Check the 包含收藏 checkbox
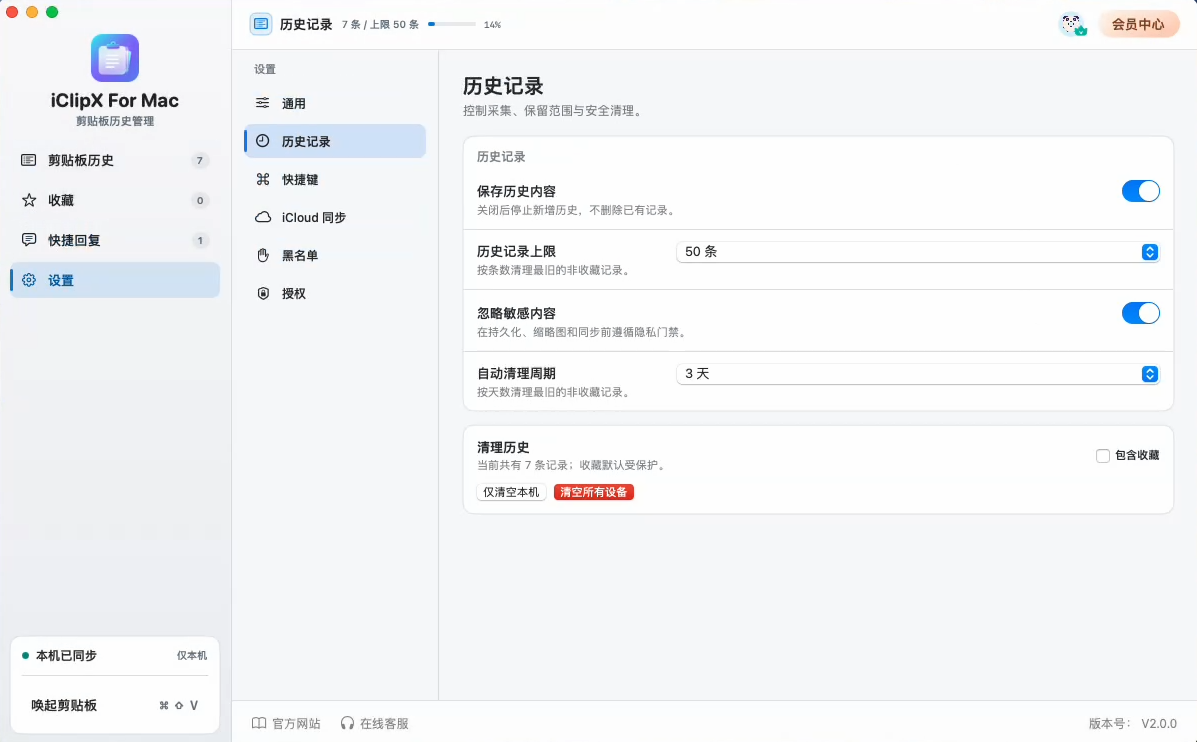 point(1102,456)
